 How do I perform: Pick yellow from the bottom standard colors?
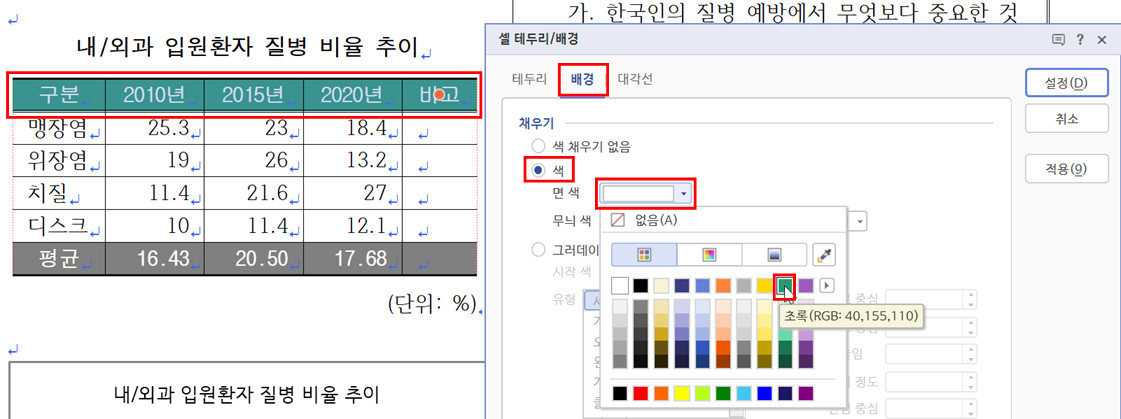[x=682, y=393]
